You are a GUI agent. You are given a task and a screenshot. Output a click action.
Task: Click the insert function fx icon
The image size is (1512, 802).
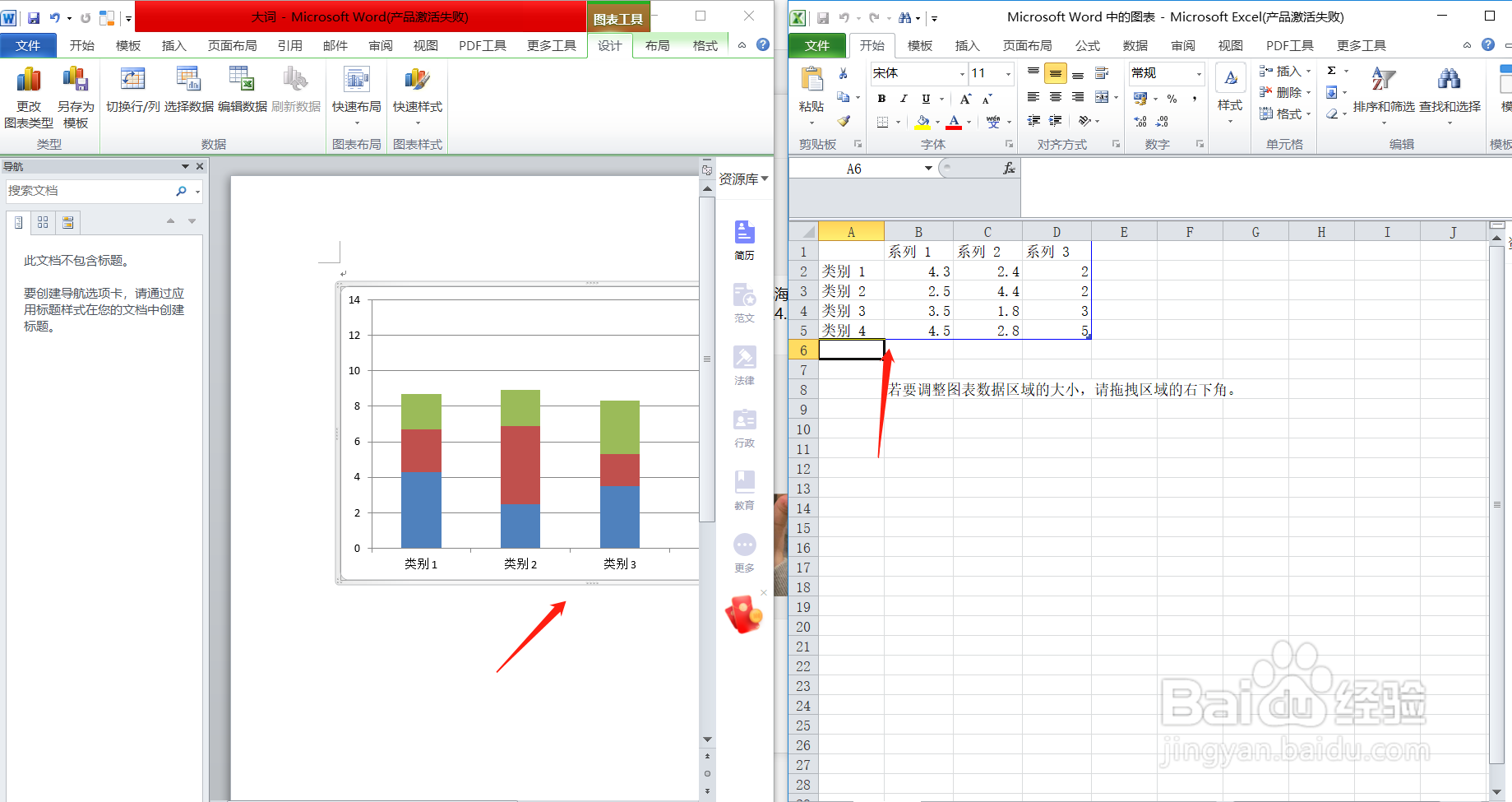pyautogui.click(x=1009, y=169)
